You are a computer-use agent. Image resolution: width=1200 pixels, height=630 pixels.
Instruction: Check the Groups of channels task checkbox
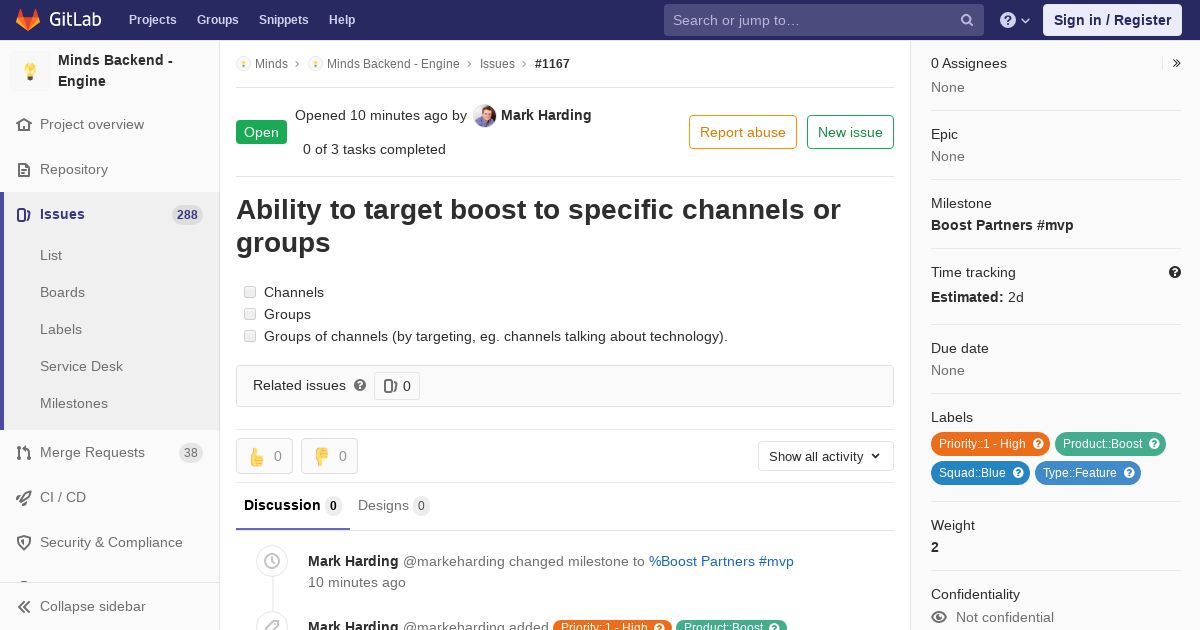250,336
